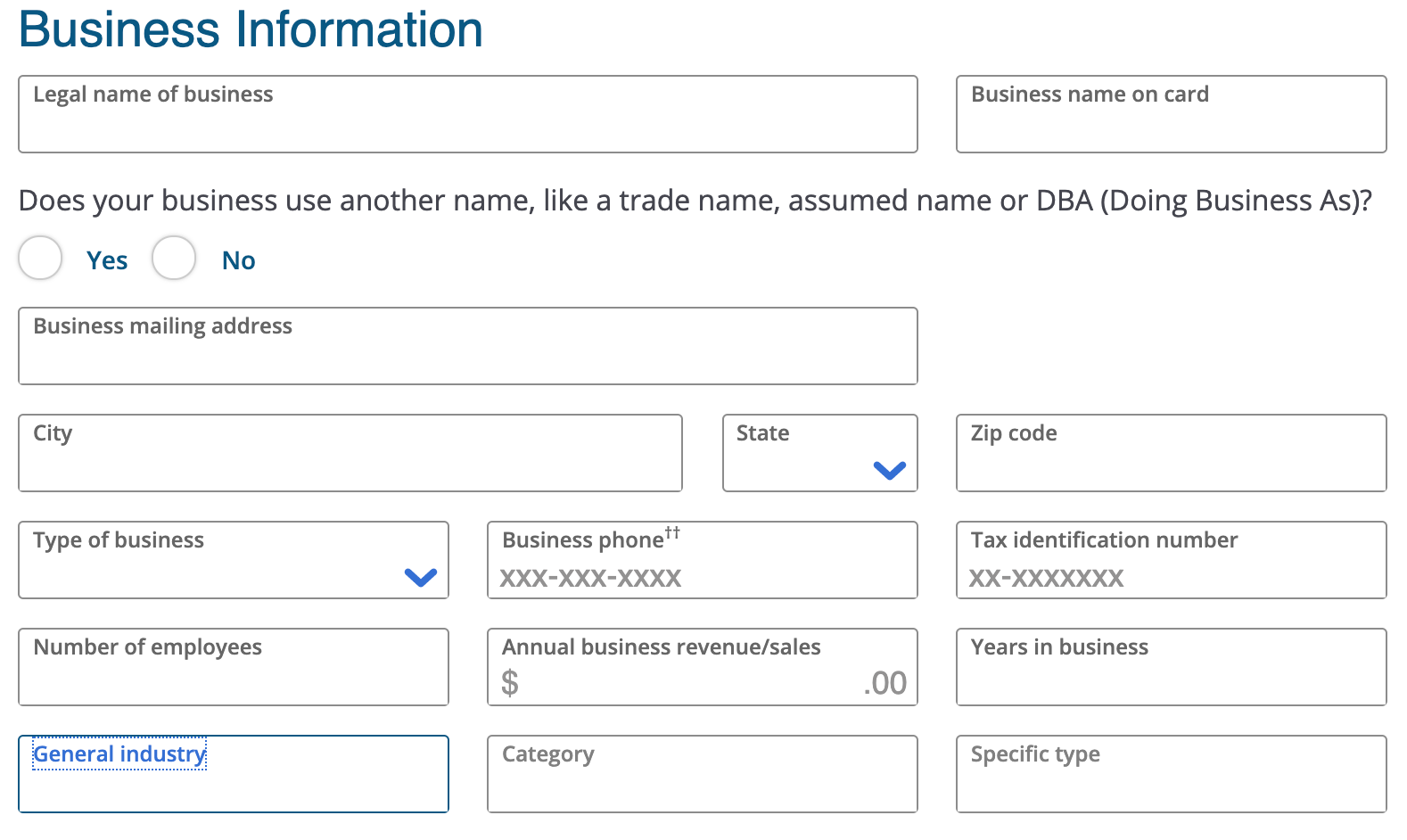The height and width of the screenshot is (840, 1407).
Task: Click the Annual business revenue/sales field
Action: pos(703,667)
